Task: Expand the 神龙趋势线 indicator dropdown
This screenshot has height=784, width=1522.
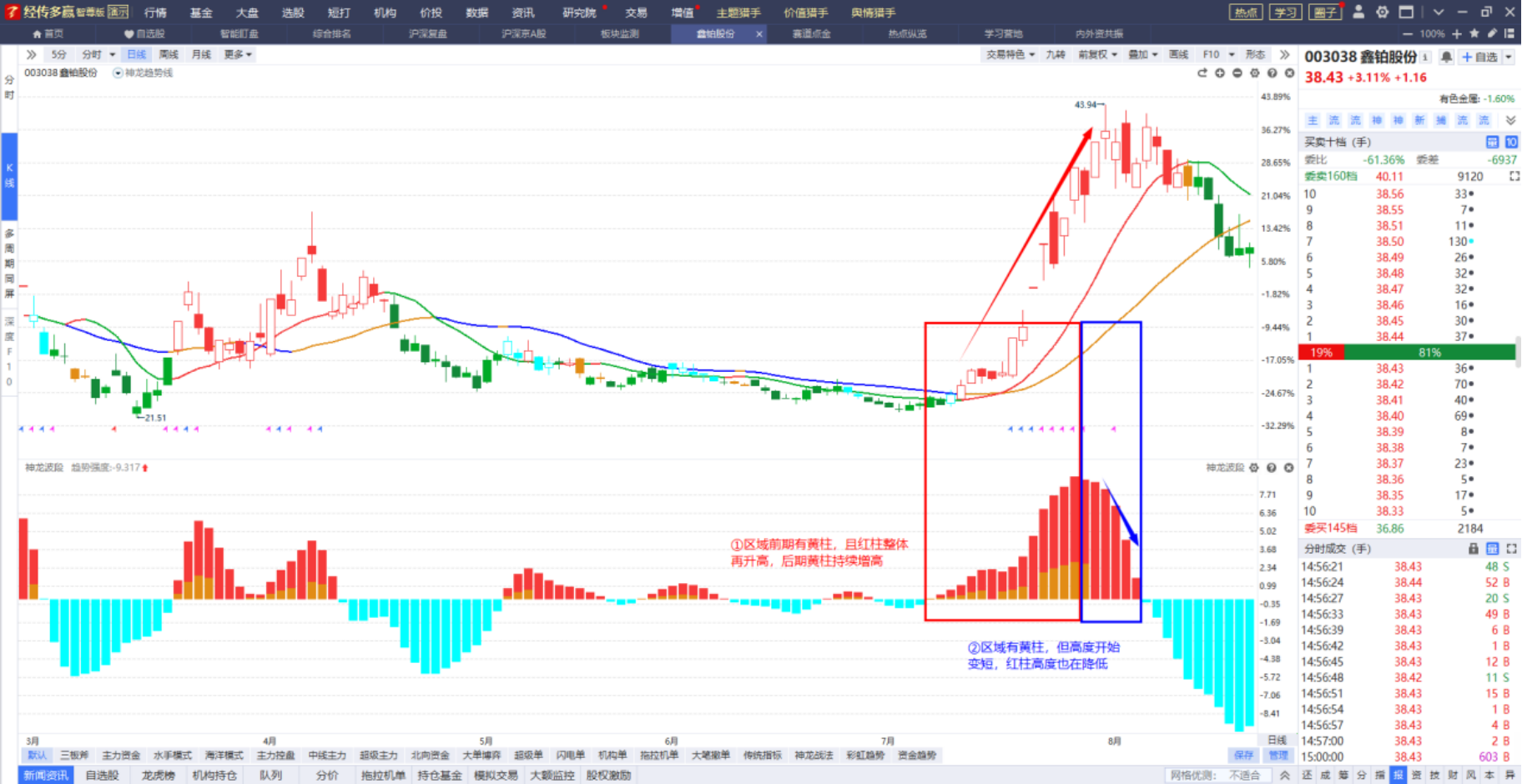Action: (x=118, y=73)
